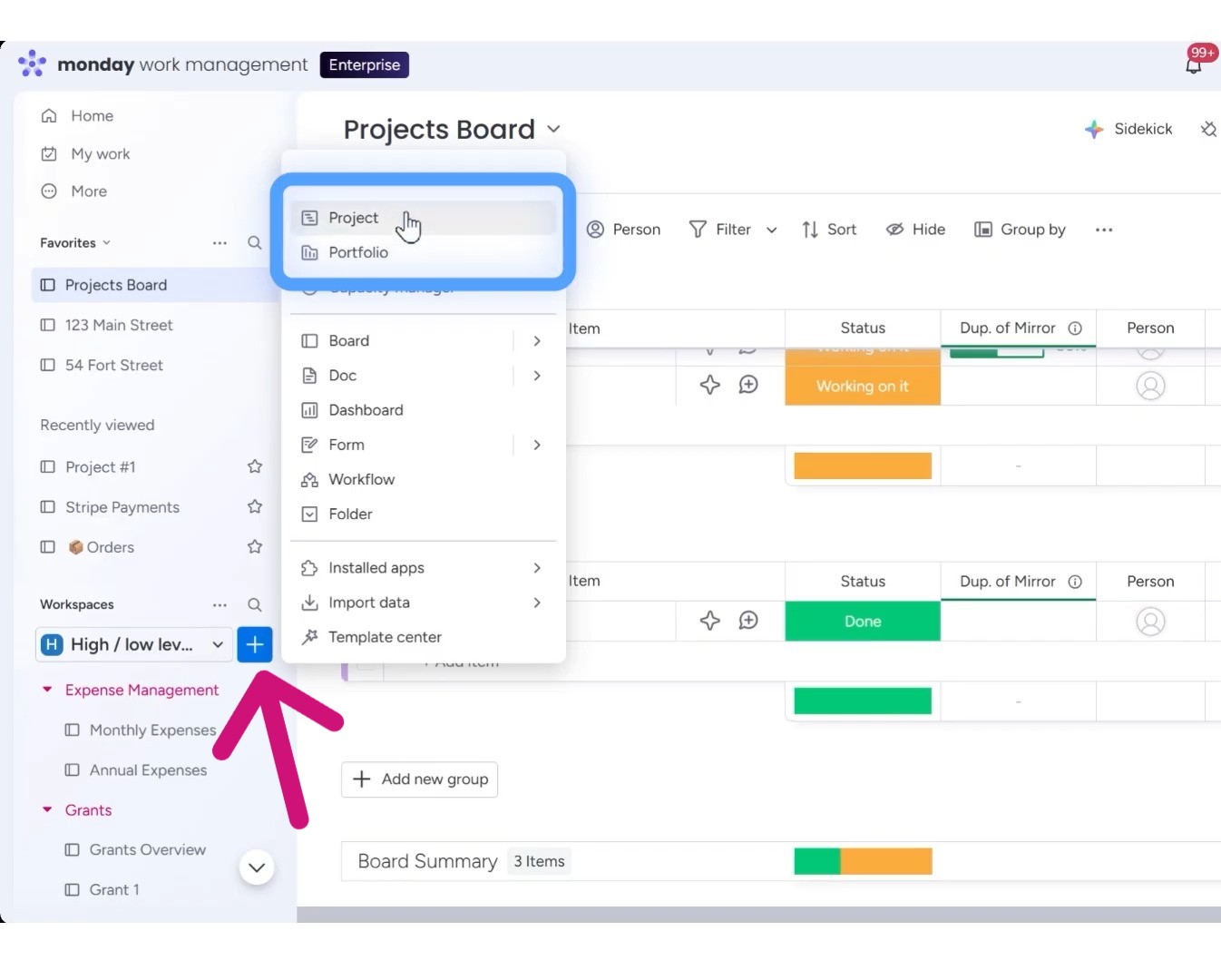Open the Workspaces three-dot options
The height and width of the screenshot is (980, 1221).
[220, 605]
